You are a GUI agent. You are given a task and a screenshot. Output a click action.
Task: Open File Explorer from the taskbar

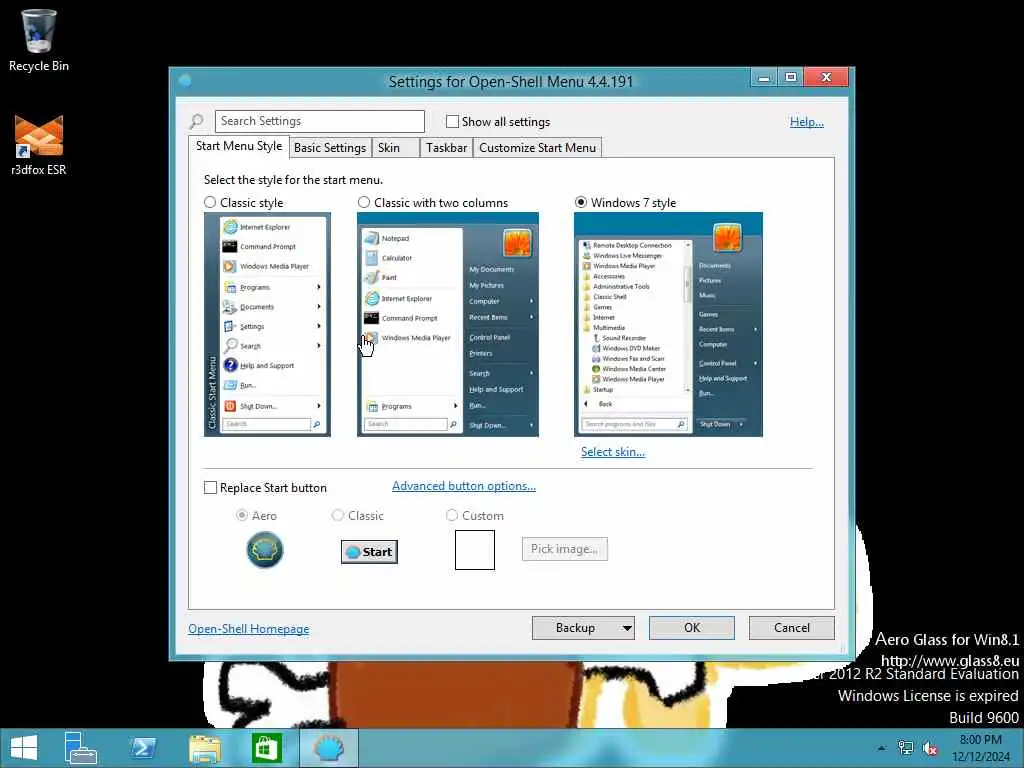(x=204, y=748)
